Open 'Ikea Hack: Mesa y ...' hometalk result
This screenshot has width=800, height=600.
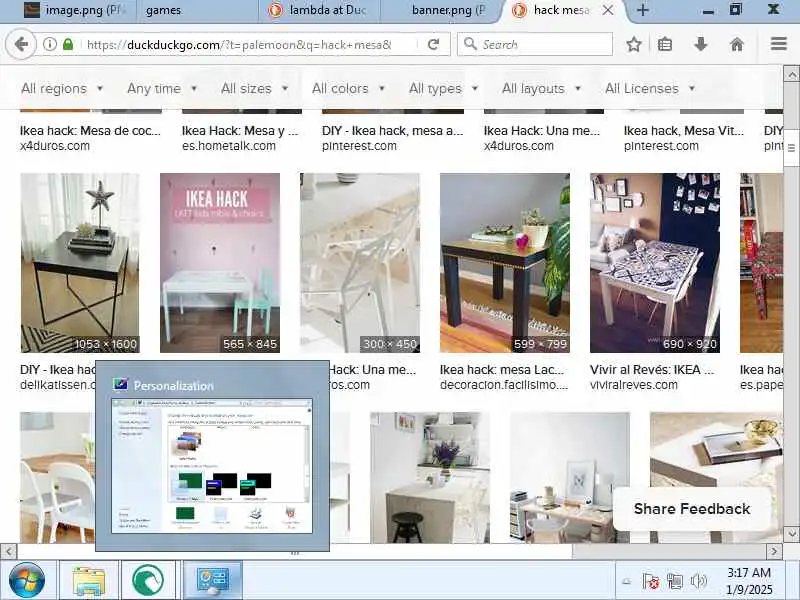click(240, 131)
